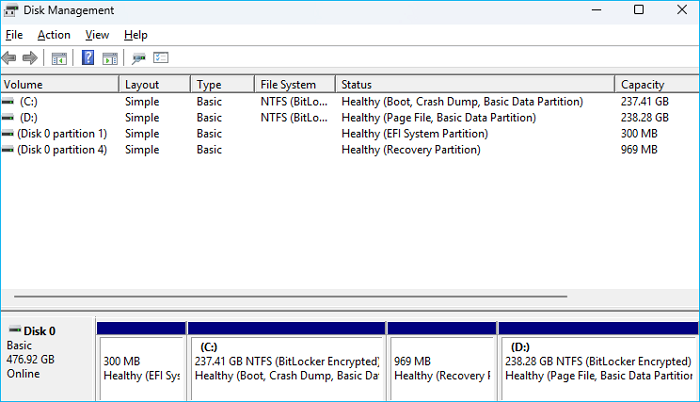Open the Action menu
The width and height of the screenshot is (700, 402).
(54, 35)
